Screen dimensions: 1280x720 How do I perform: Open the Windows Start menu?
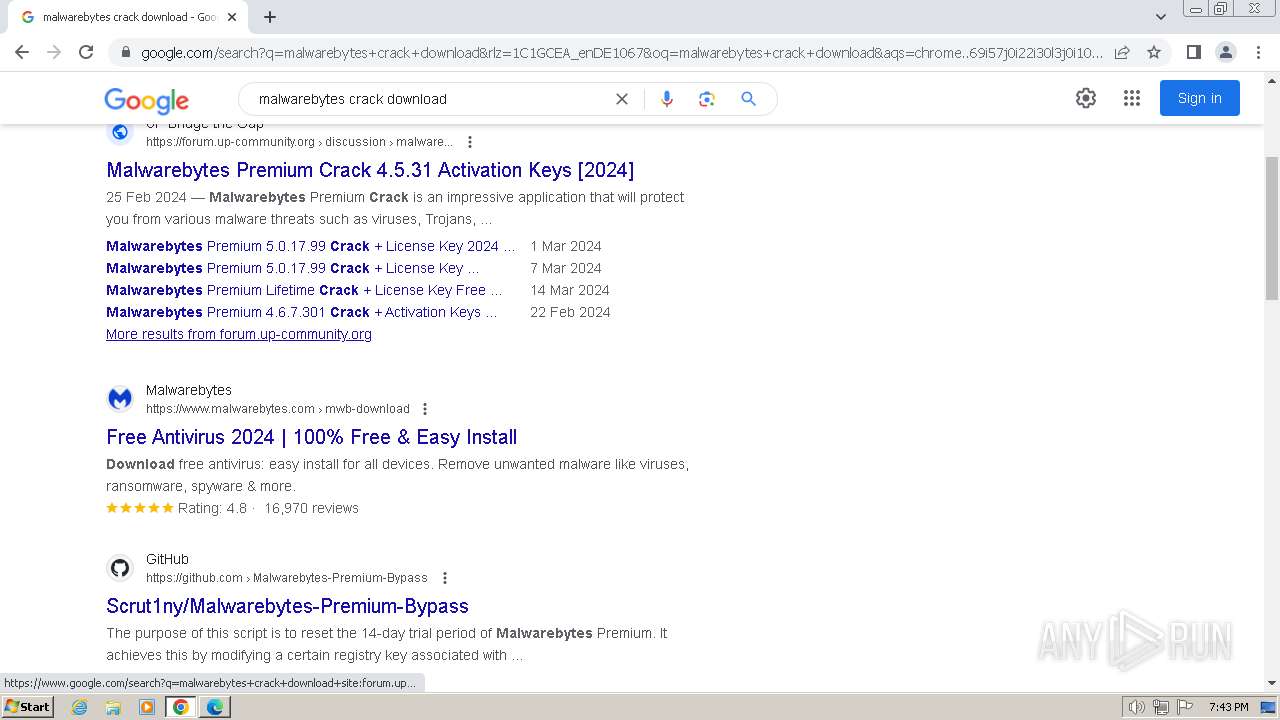pos(28,707)
